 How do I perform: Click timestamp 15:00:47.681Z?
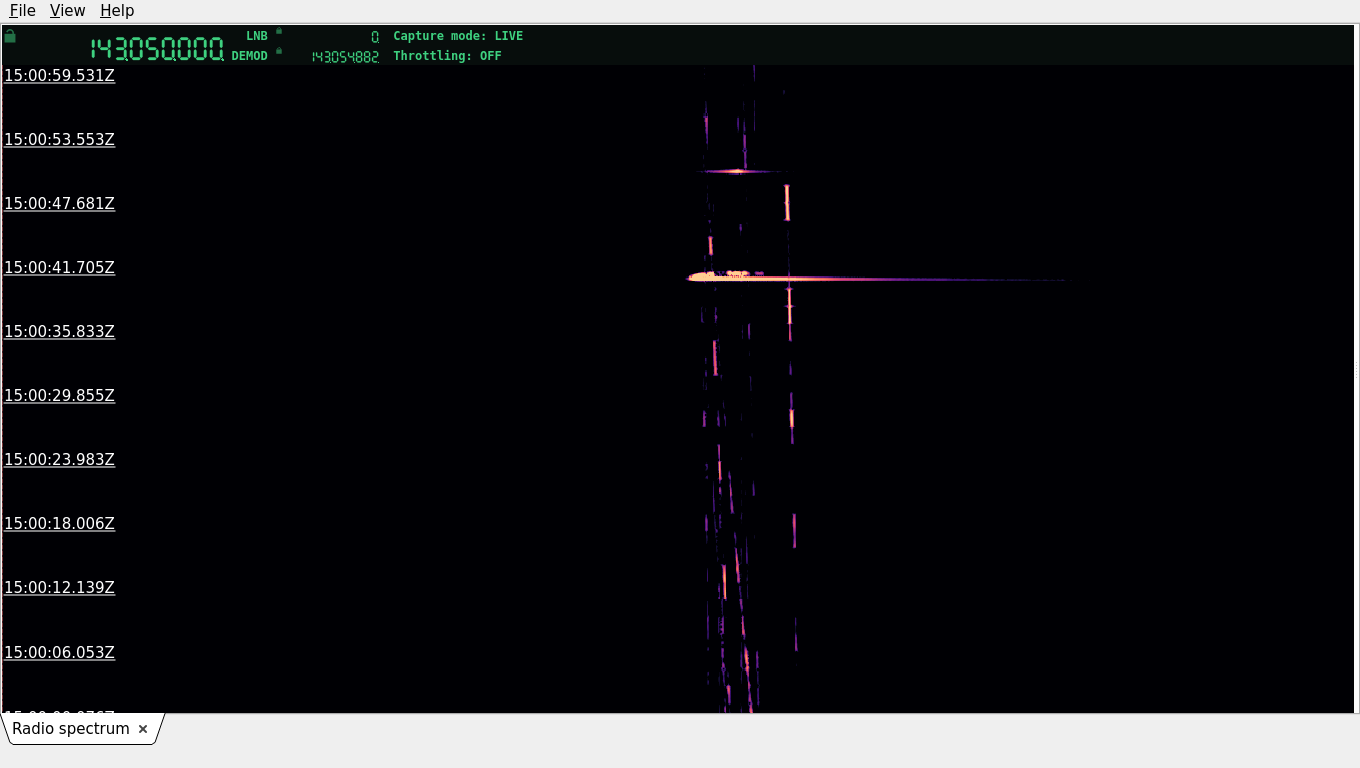click(x=60, y=203)
